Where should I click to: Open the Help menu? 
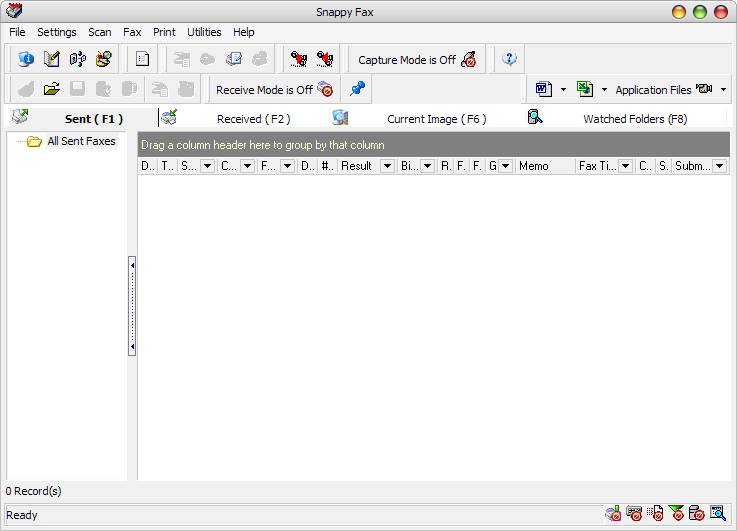(243, 32)
